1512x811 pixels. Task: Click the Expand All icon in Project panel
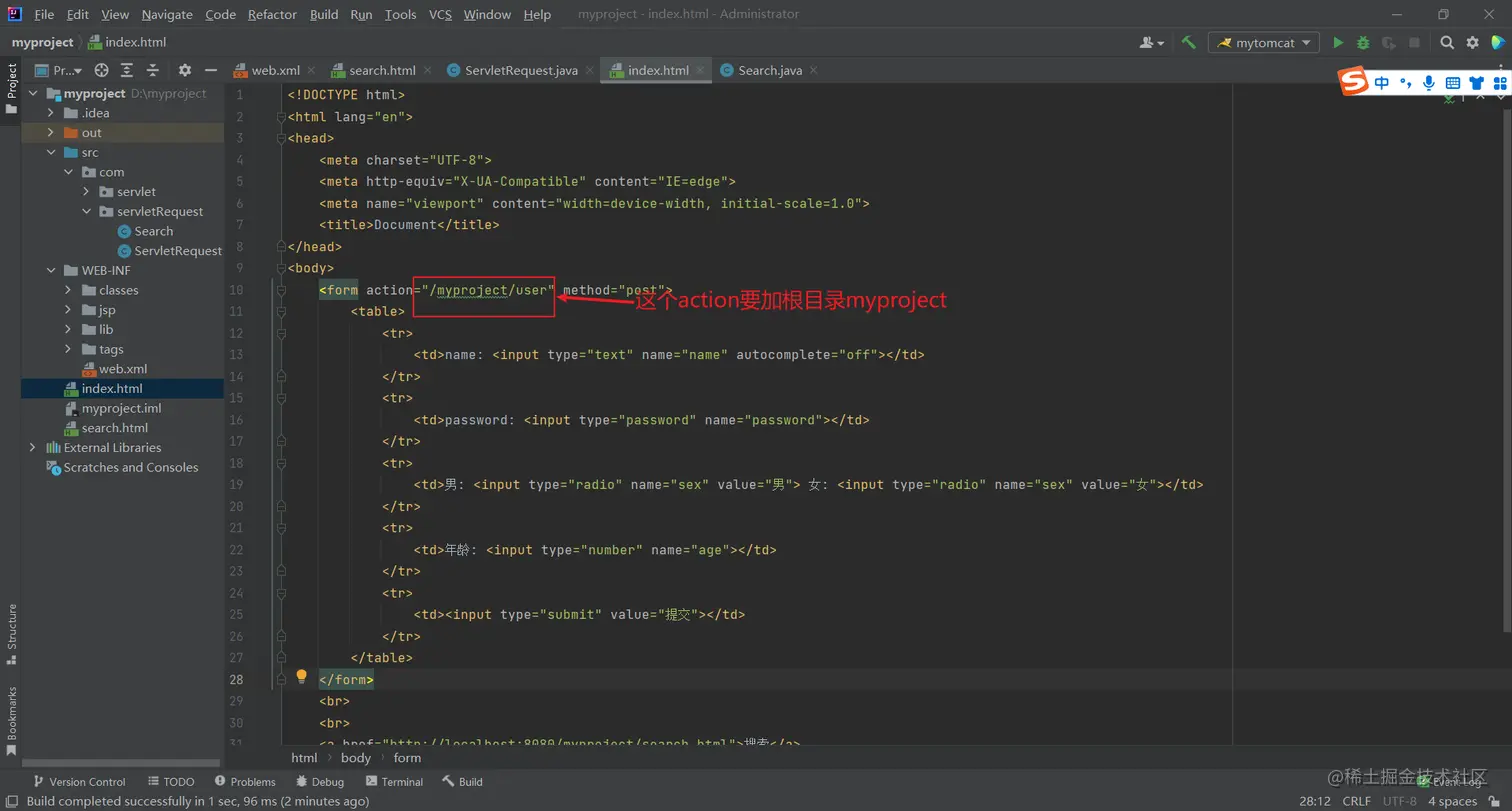click(x=127, y=70)
